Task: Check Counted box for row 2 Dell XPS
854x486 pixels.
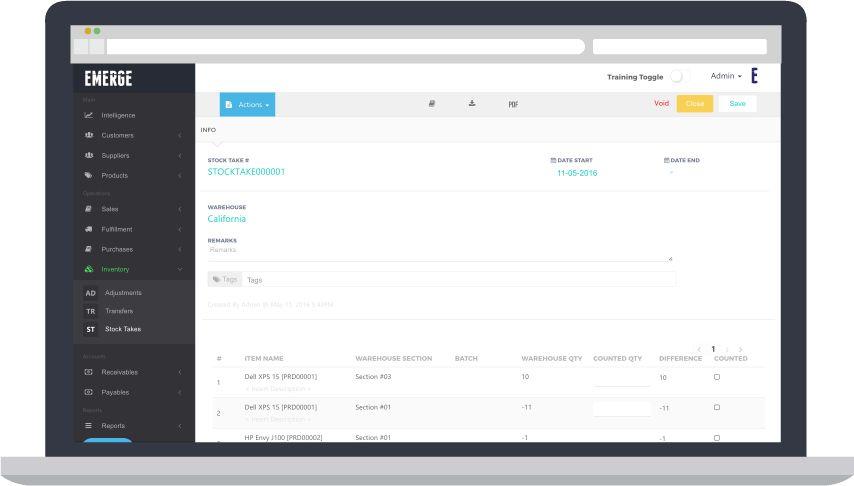Action: coord(717,408)
